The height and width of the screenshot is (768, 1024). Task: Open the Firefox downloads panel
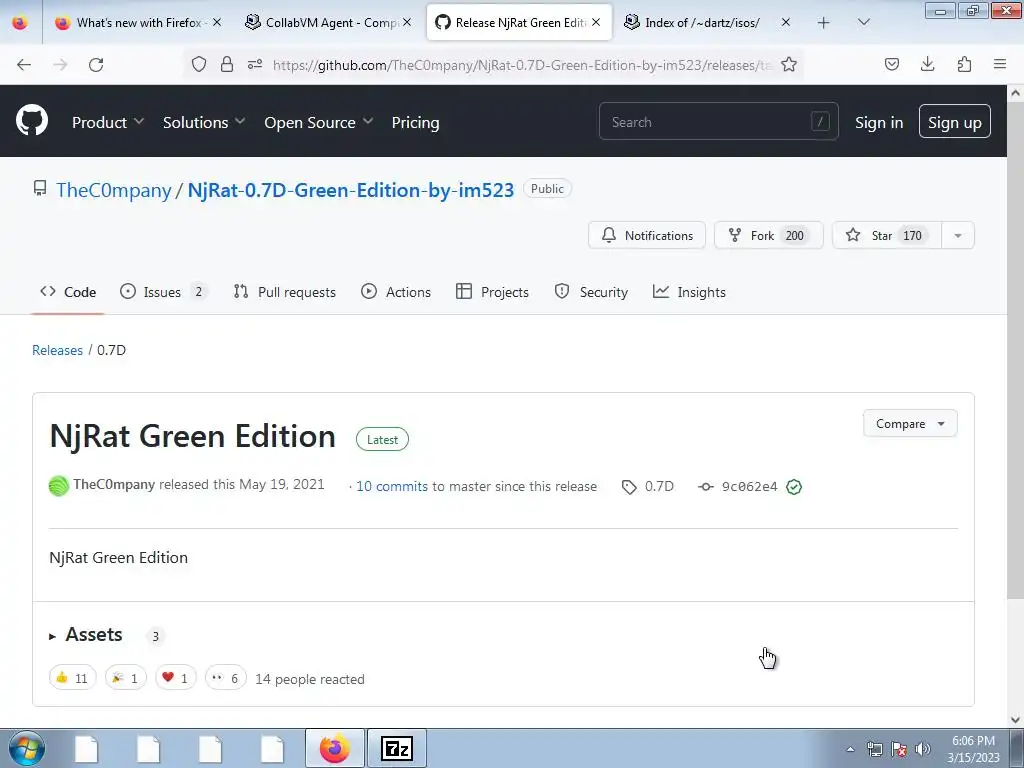tap(927, 64)
